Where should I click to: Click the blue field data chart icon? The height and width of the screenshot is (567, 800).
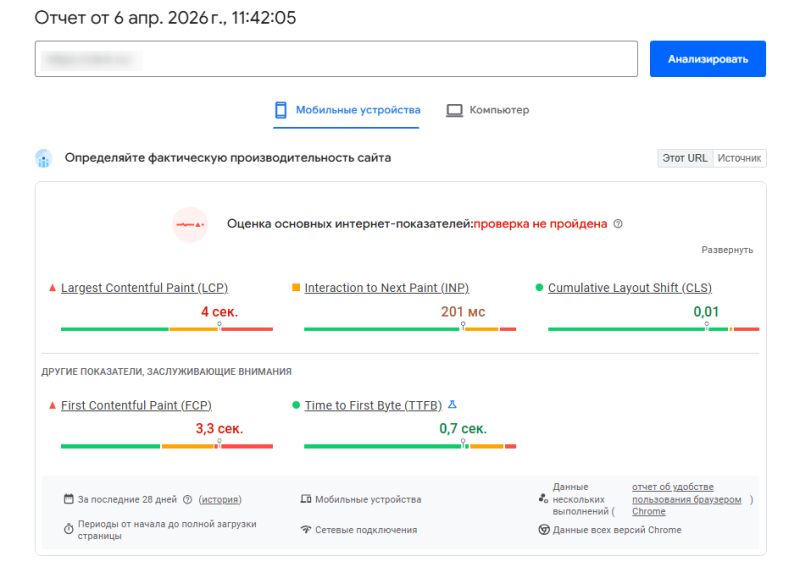(x=44, y=158)
